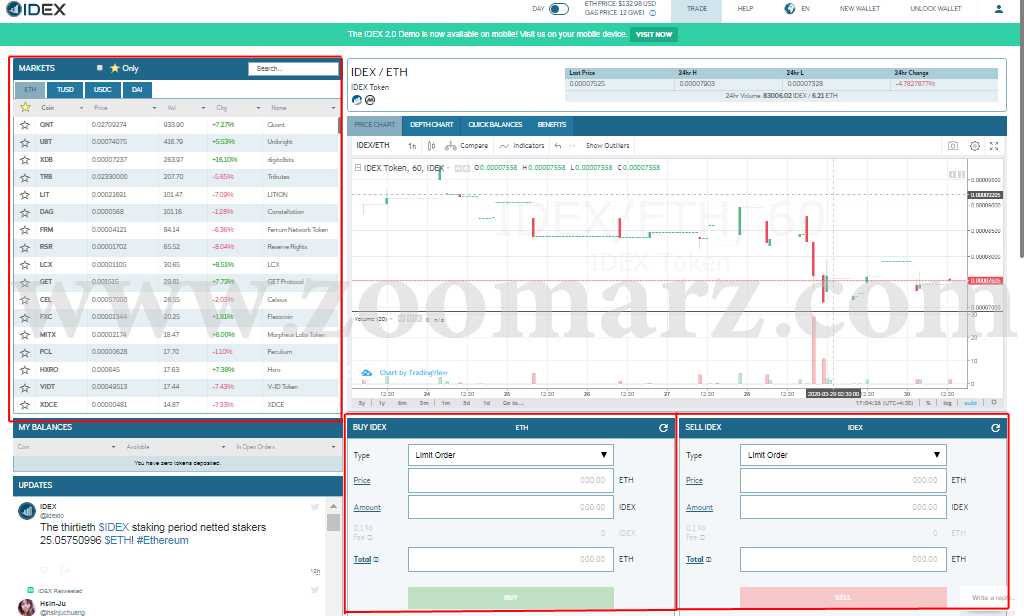Switch to the Depth Chart tab
Screen dimensions: 1024x616
432,125
